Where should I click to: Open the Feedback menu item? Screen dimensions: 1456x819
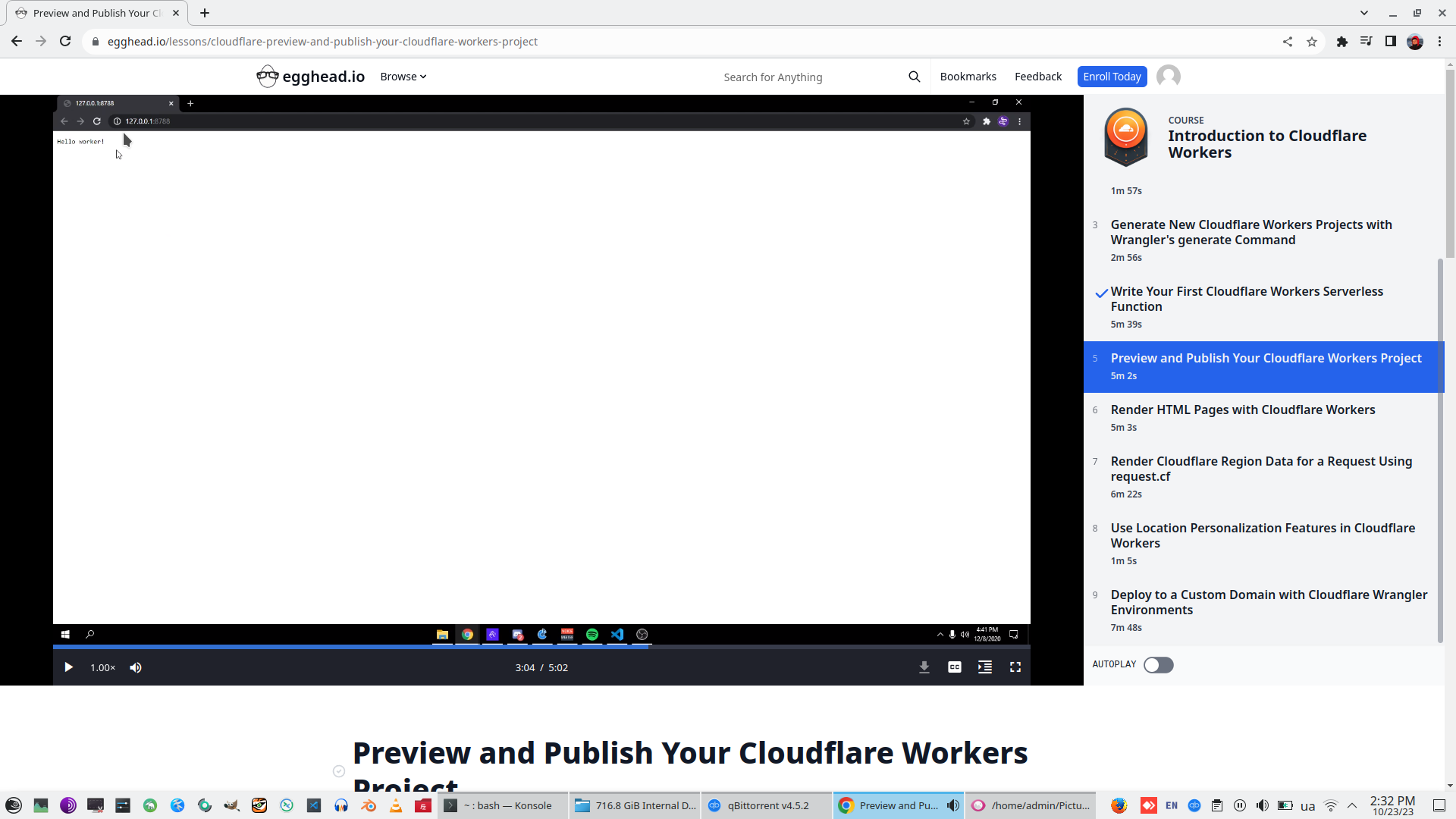[x=1037, y=77]
